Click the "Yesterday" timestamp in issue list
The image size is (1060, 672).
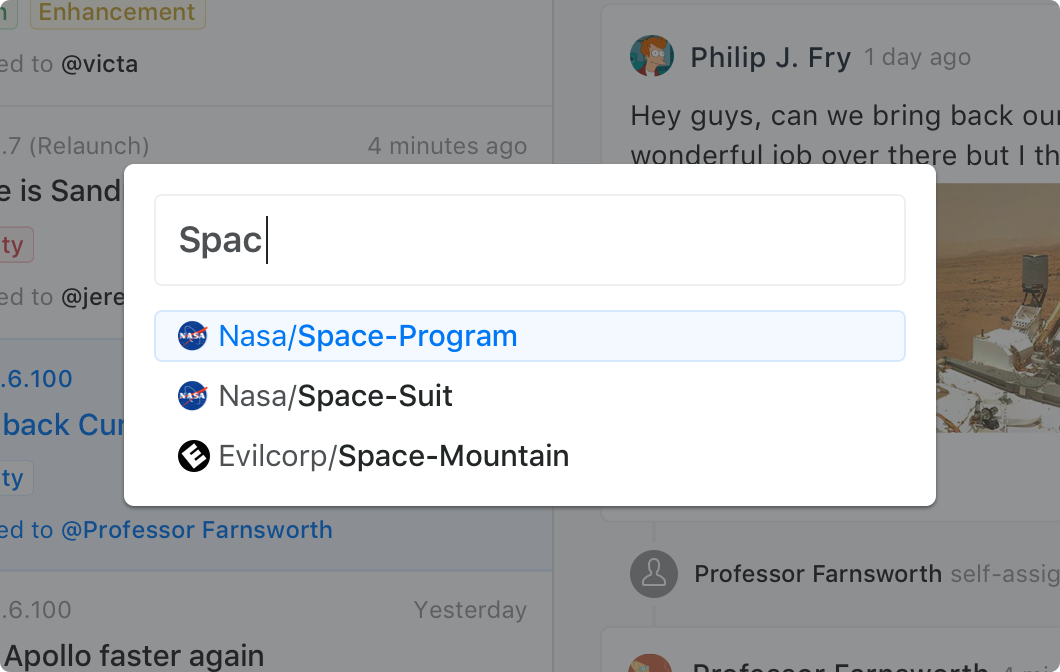pyautogui.click(x=470, y=610)
